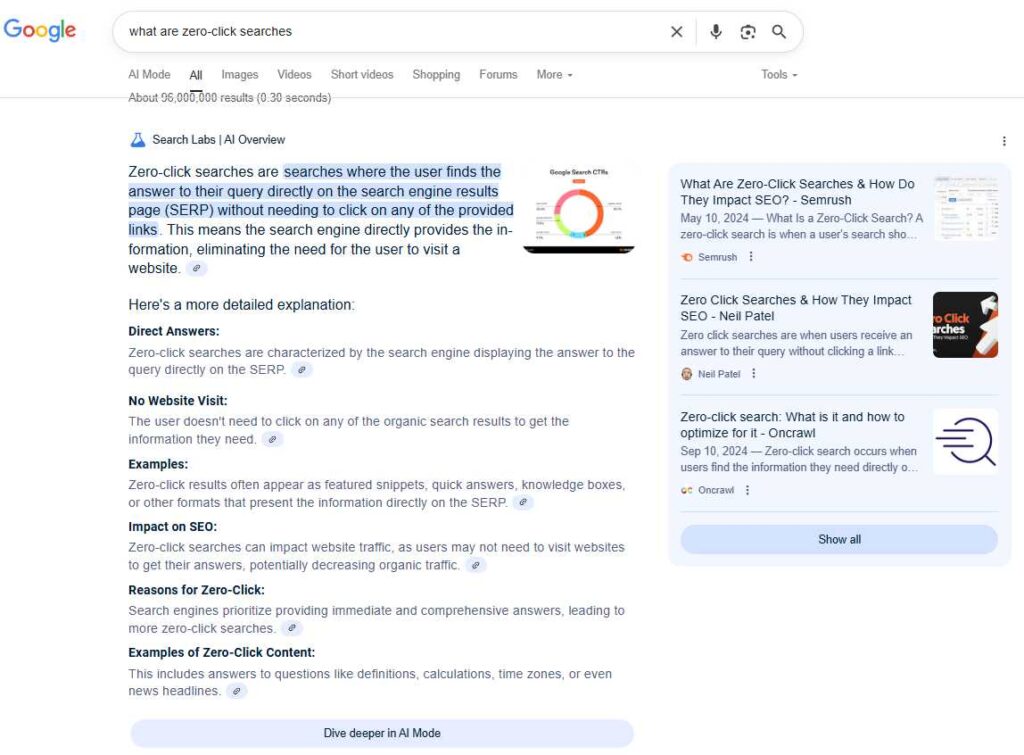
Task: Click the Search Labs flask icon
Action: (x=137, y=140)
